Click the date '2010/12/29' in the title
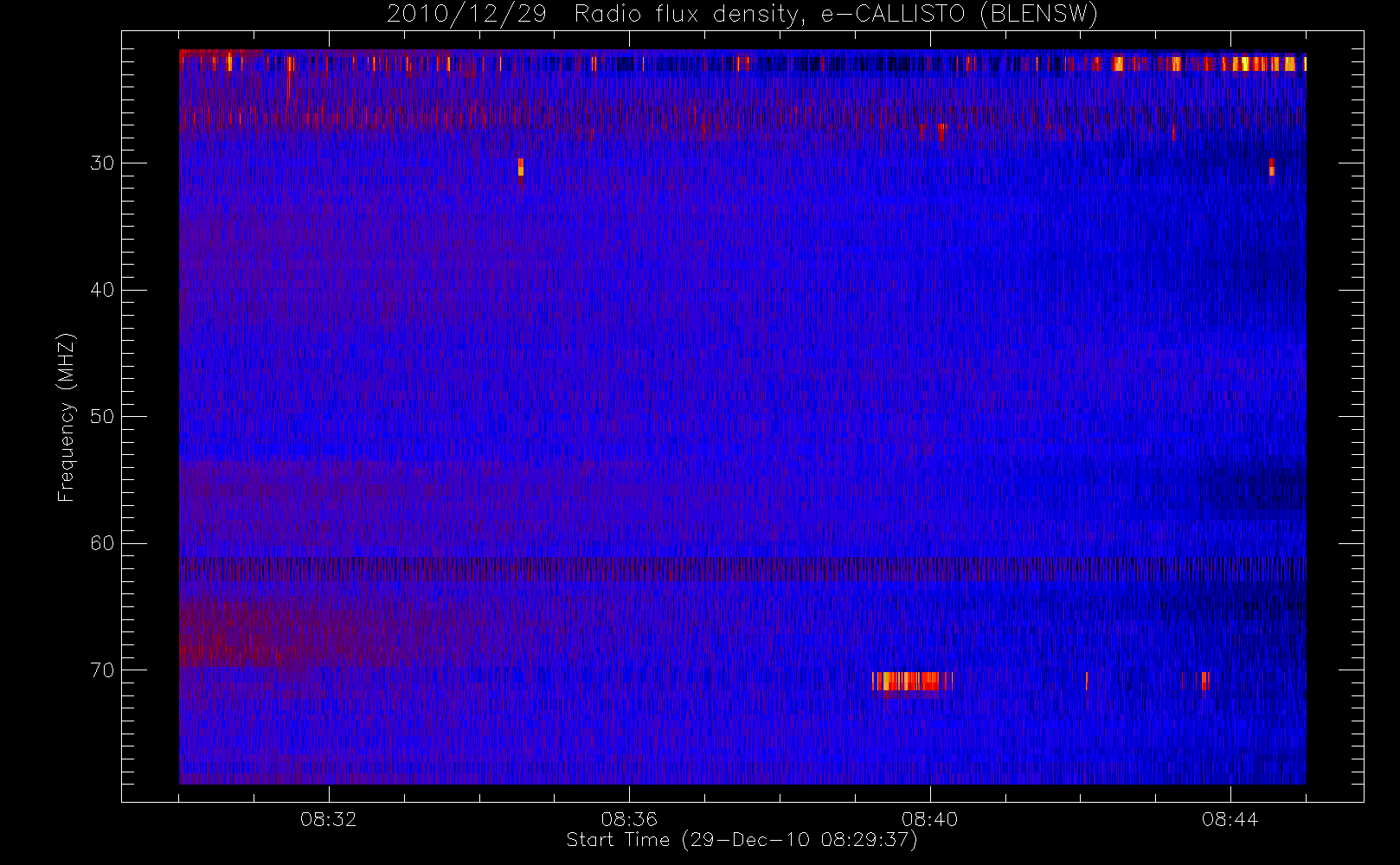1400x865 pixels. (x=466, y=15)
